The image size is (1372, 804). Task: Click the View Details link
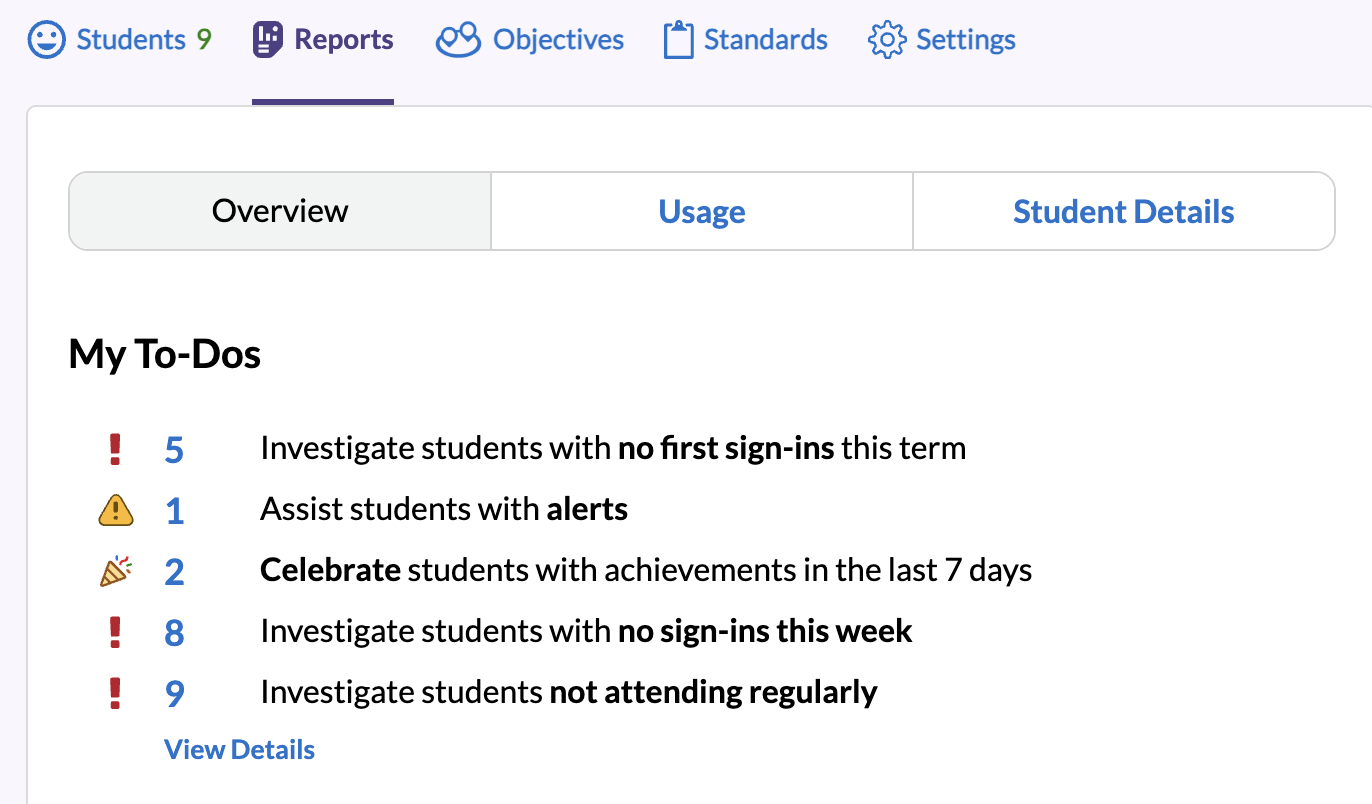point(239,750)
